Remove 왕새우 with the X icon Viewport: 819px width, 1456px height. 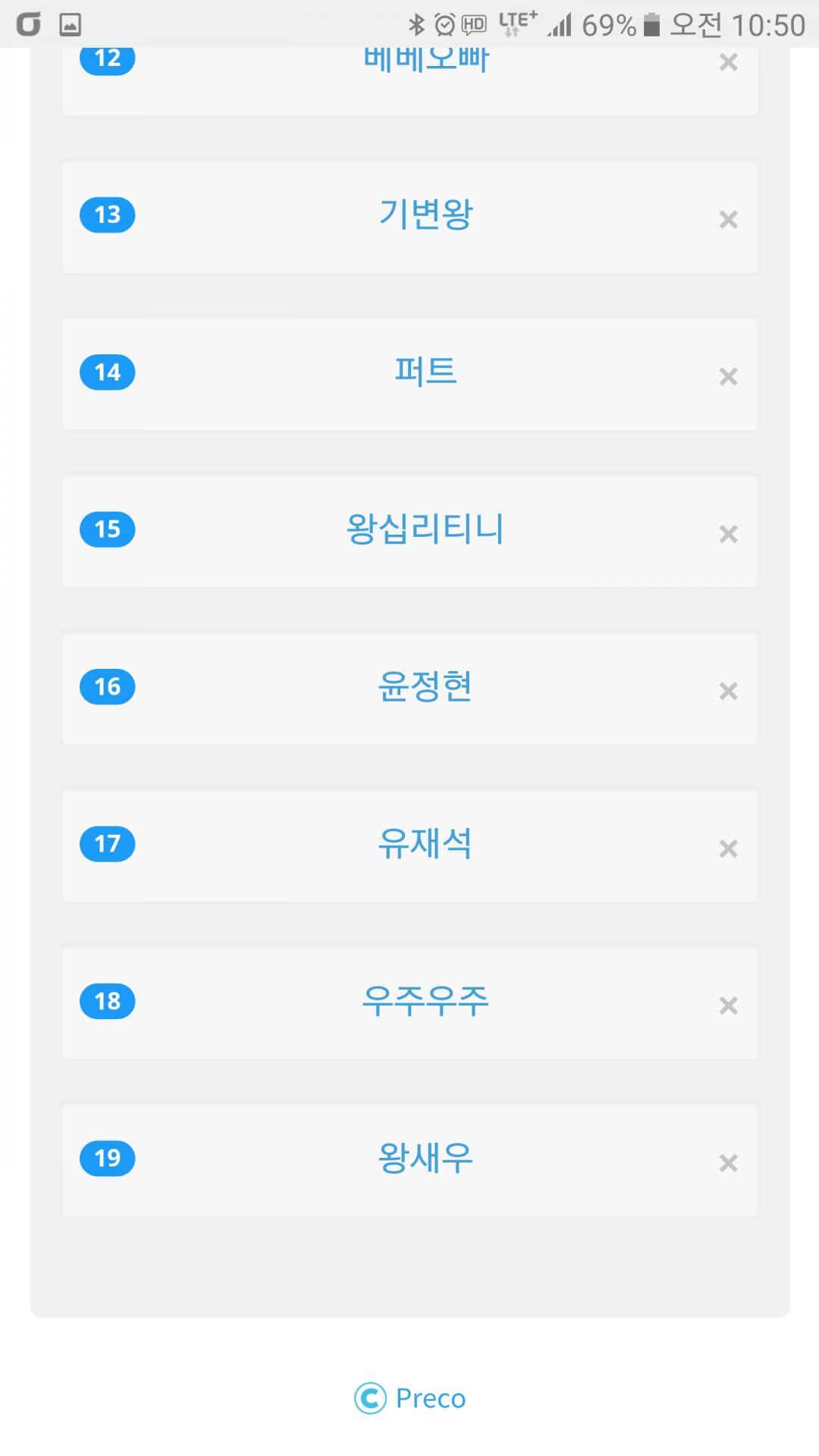click(x=728, y=1163)
